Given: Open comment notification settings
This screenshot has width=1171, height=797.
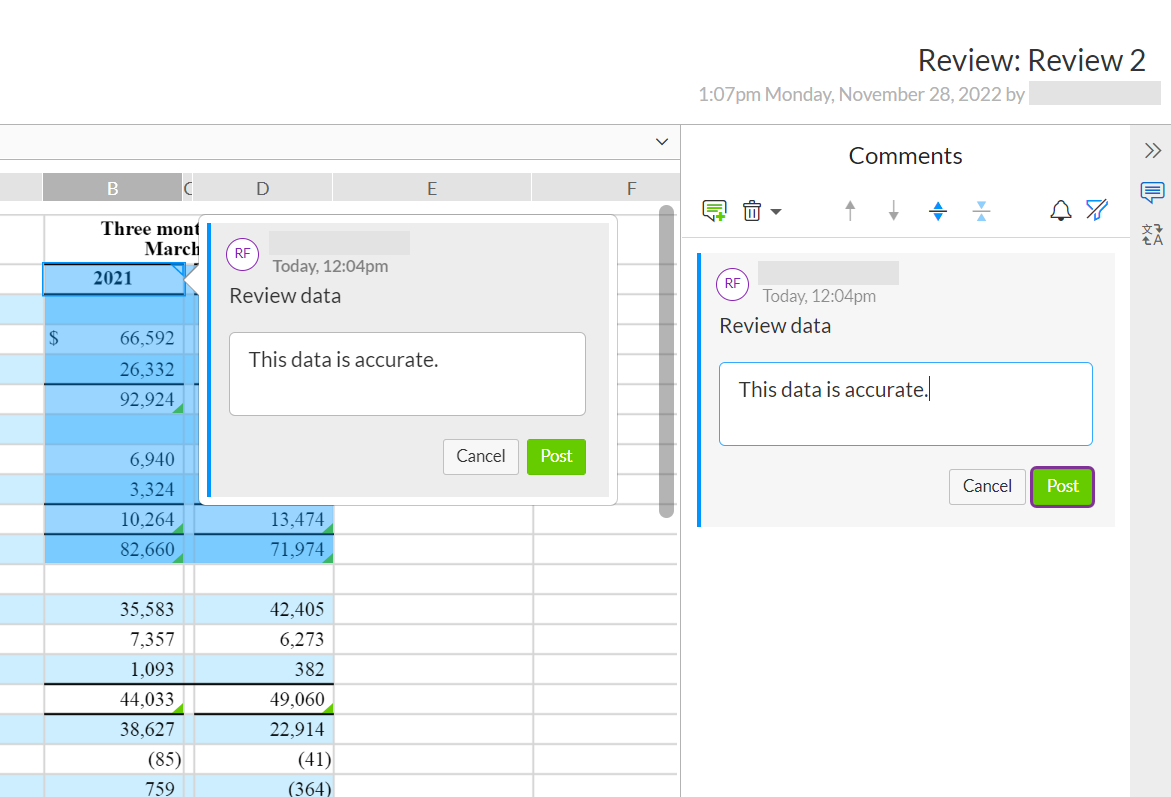Looking at the screenshot, I should [x=1060, y=210].
